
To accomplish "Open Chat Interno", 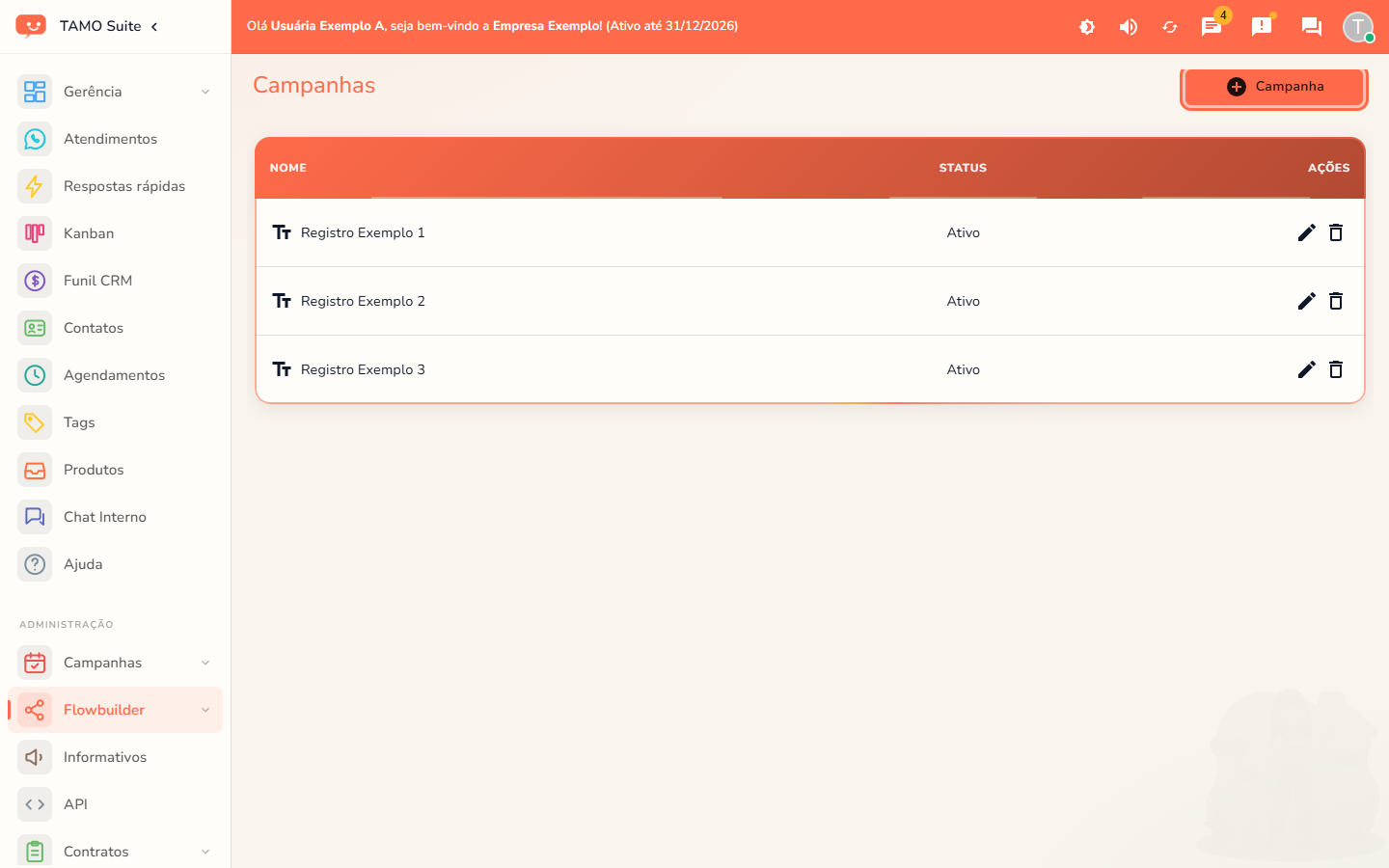I will tap(116, 517).
